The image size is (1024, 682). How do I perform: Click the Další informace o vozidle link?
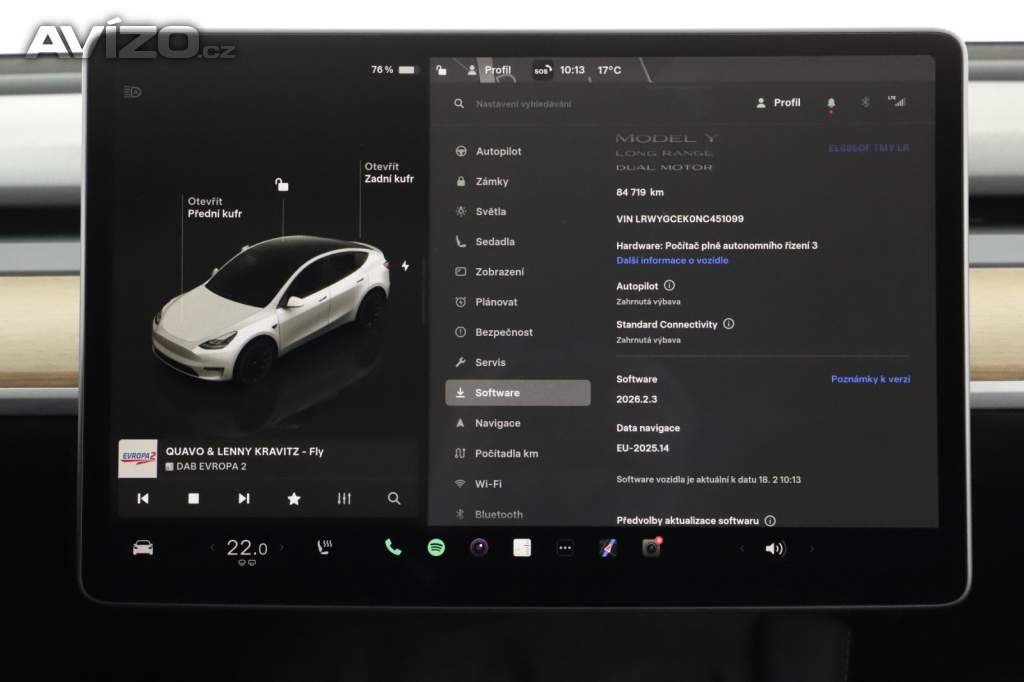click(x=672, y=260)
